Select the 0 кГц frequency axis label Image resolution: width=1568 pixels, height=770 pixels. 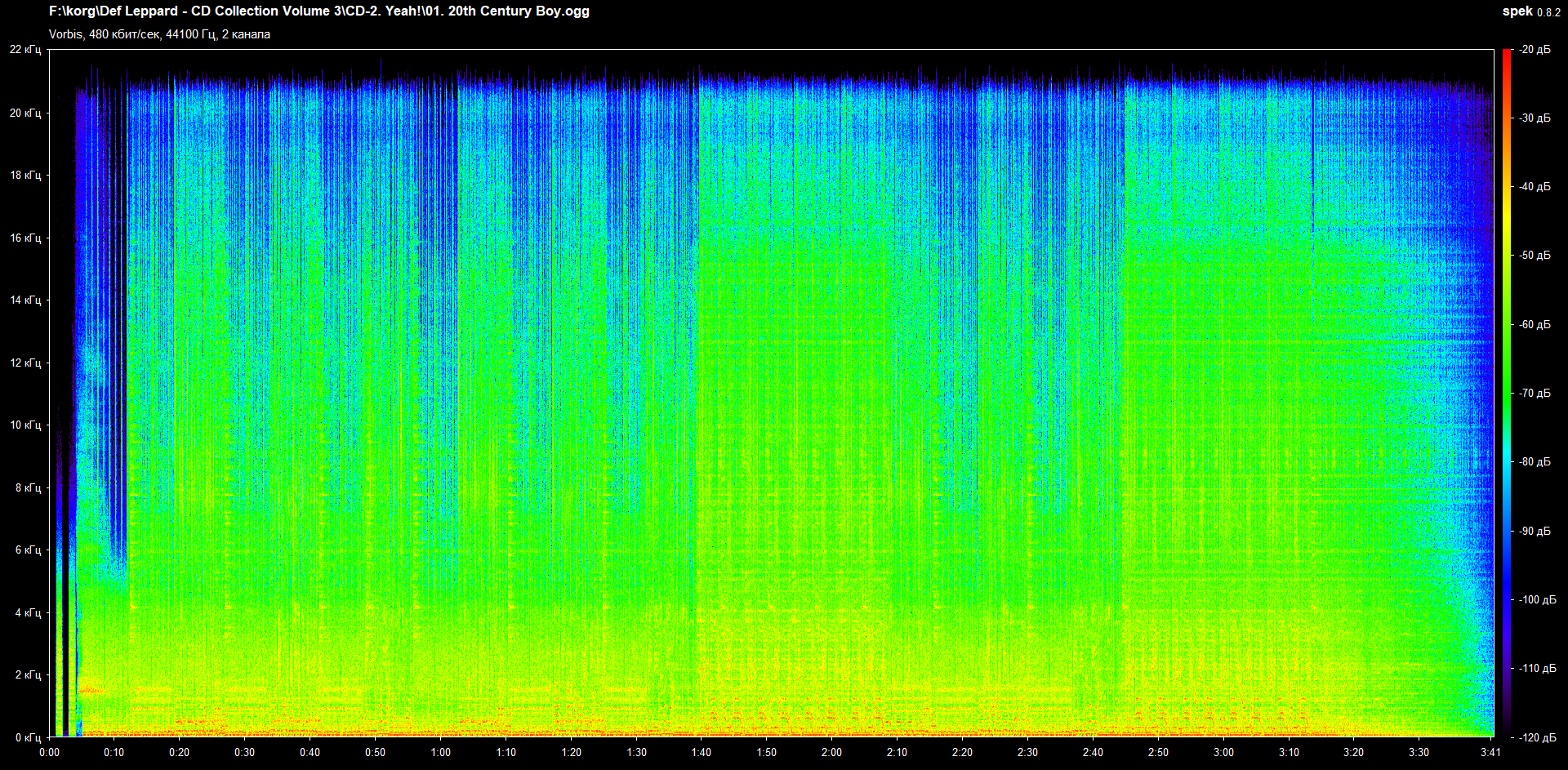click(x=28, y=737)
